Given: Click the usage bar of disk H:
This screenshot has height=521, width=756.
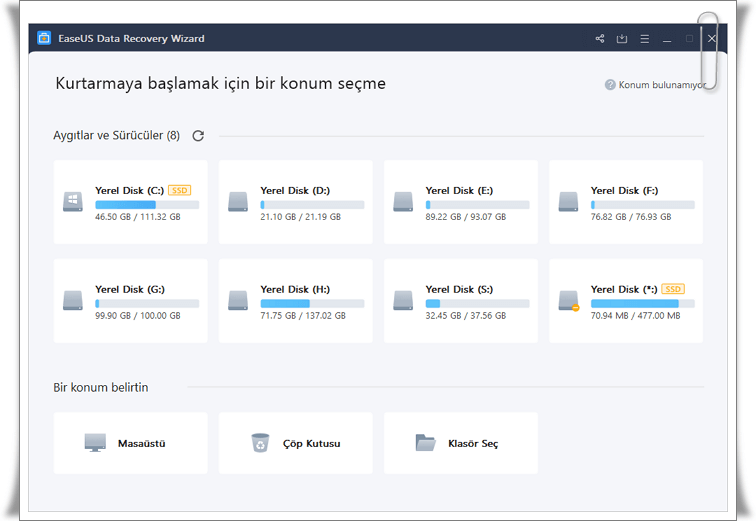Looking at the screenshot, I should click(x=312, y=304).
